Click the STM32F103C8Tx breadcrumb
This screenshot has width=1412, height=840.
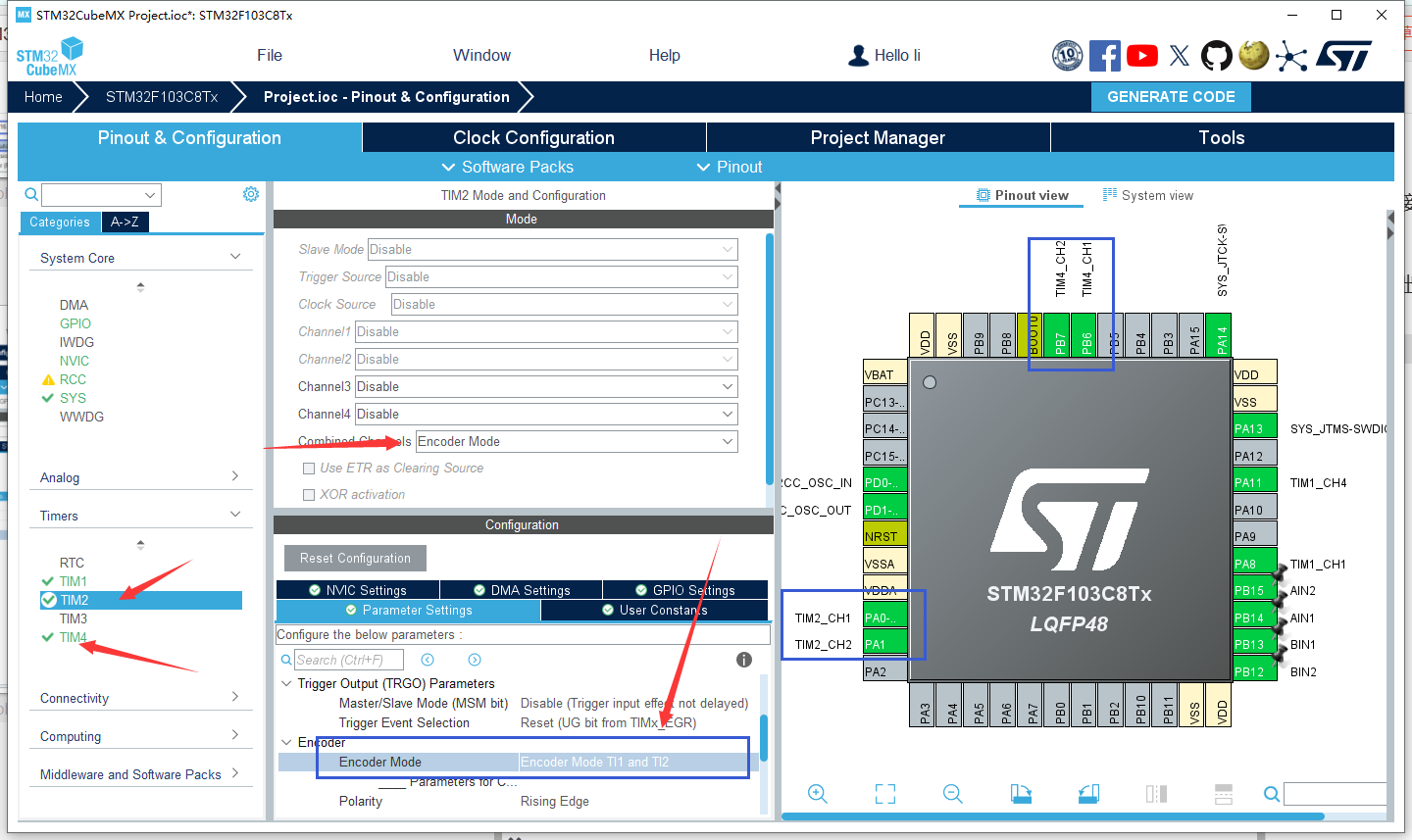click(162, 97)
